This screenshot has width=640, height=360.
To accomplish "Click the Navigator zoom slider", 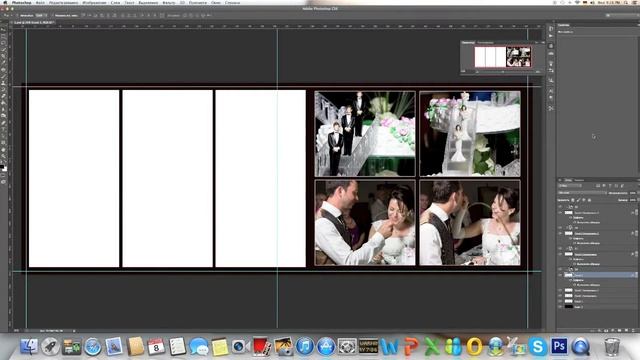I will pyautogui.click(x=503, y=71).
